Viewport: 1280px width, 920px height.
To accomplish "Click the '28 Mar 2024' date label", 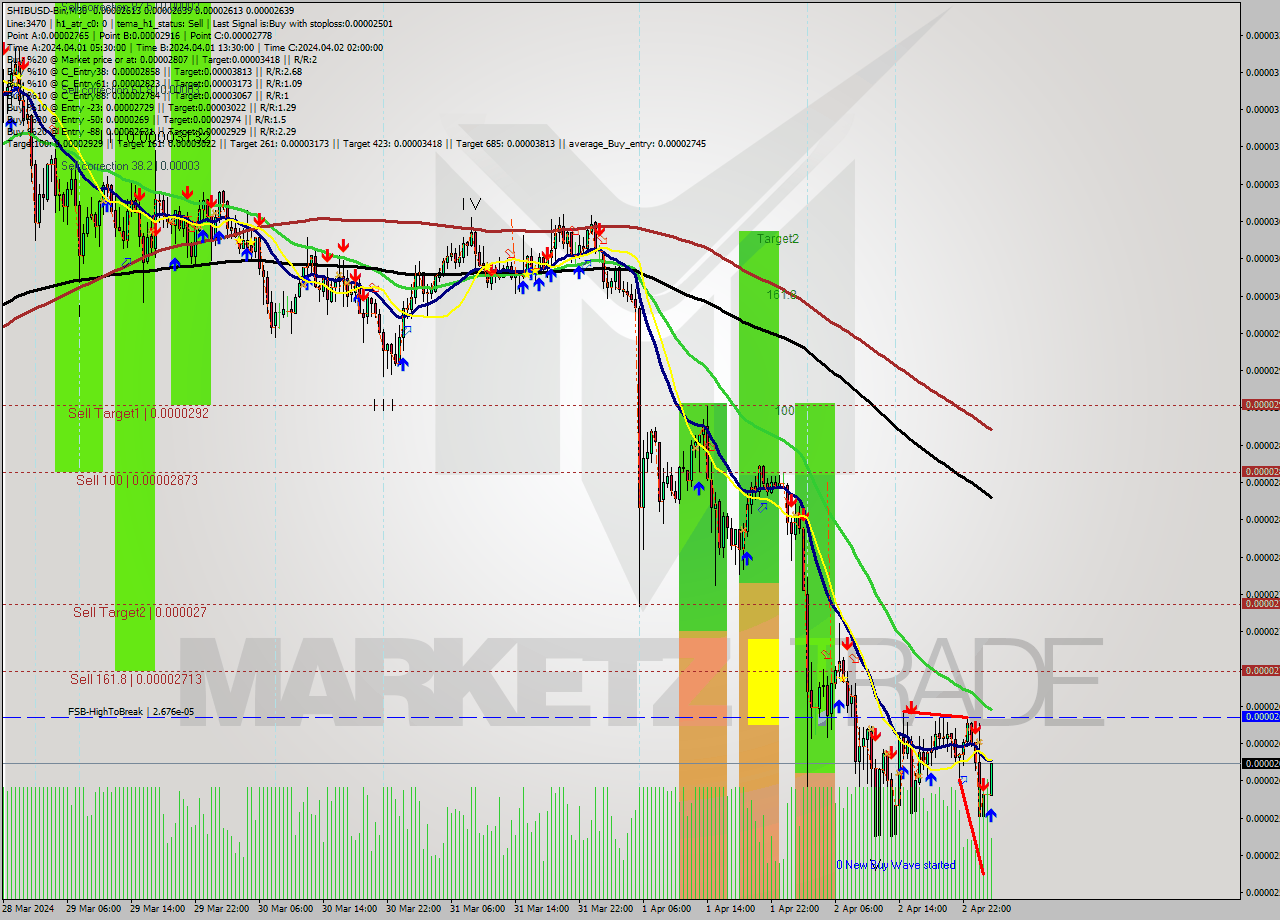I will click(x=30, y=909).
